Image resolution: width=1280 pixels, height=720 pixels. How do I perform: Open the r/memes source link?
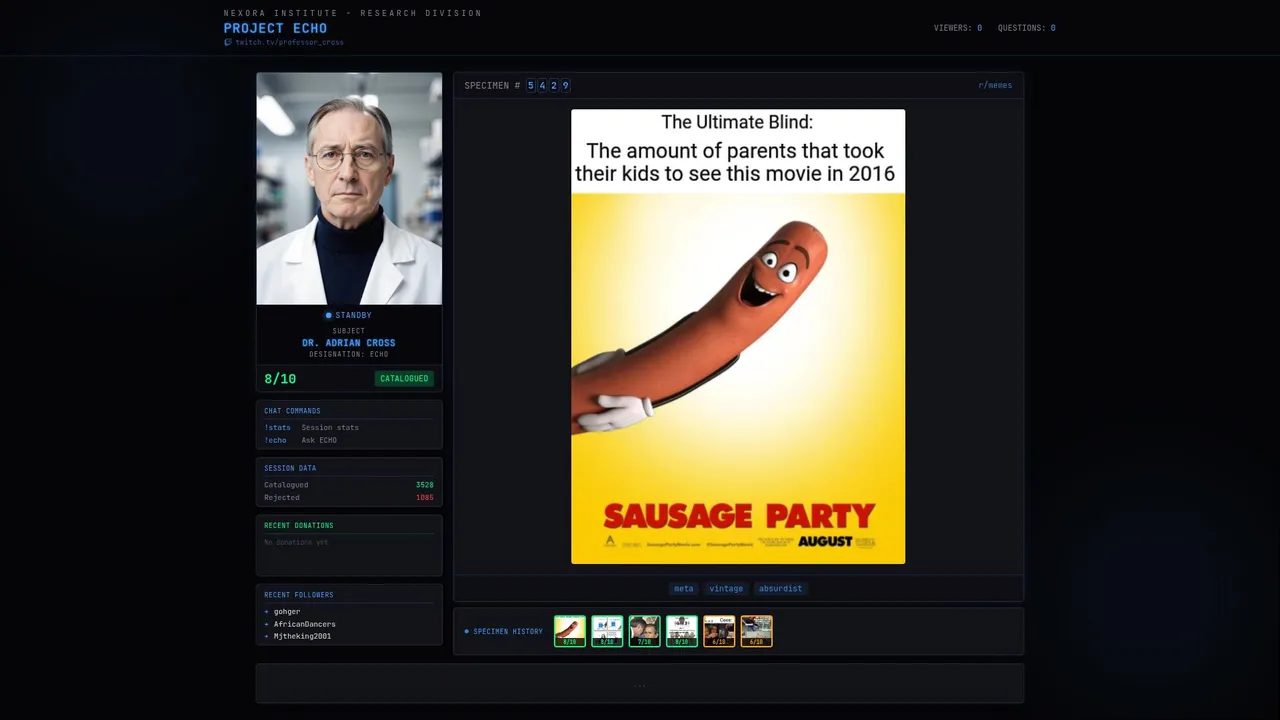click(995, 85)
